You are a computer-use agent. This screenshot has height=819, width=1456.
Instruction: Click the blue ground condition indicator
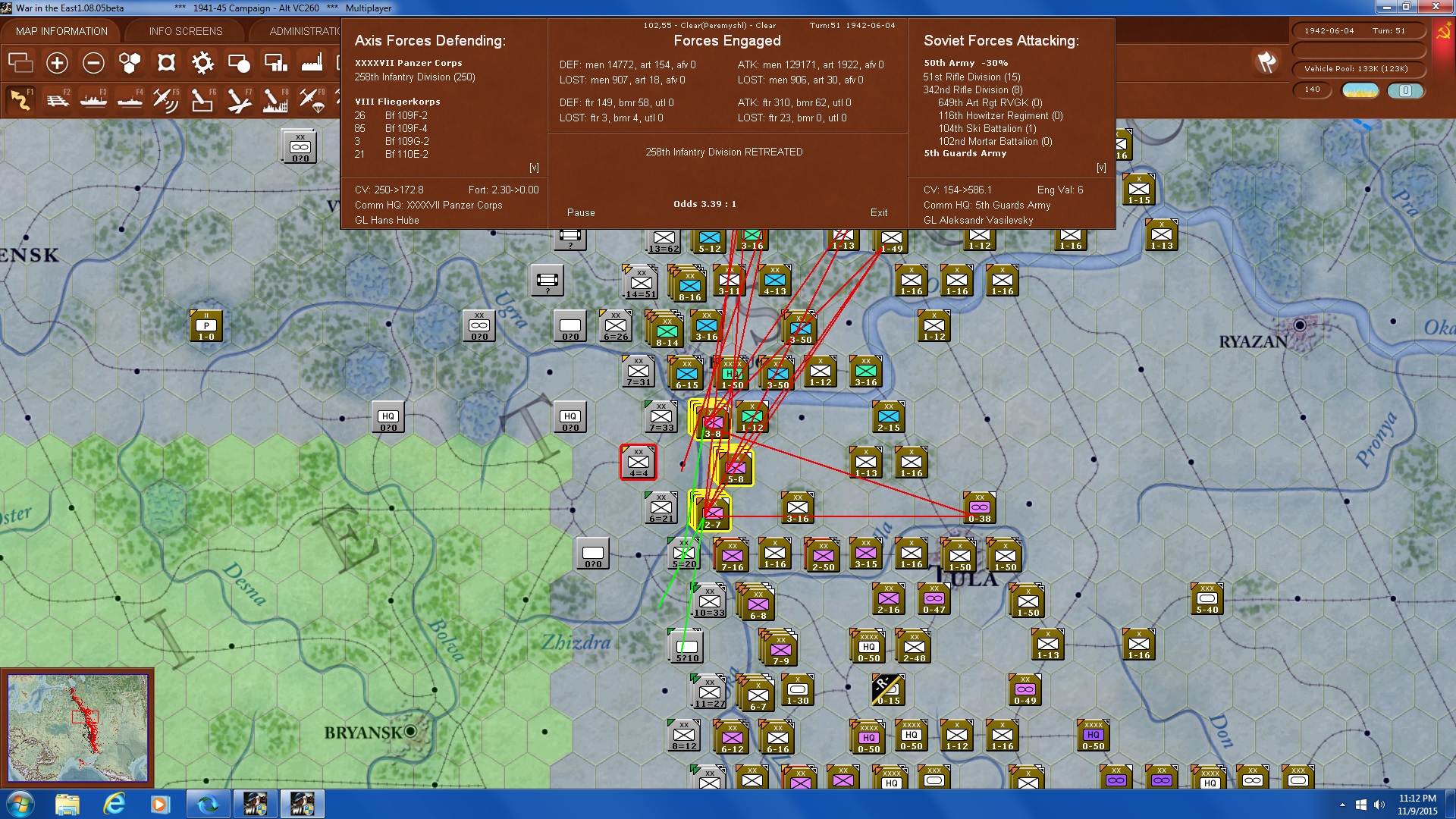point(1405,90)
